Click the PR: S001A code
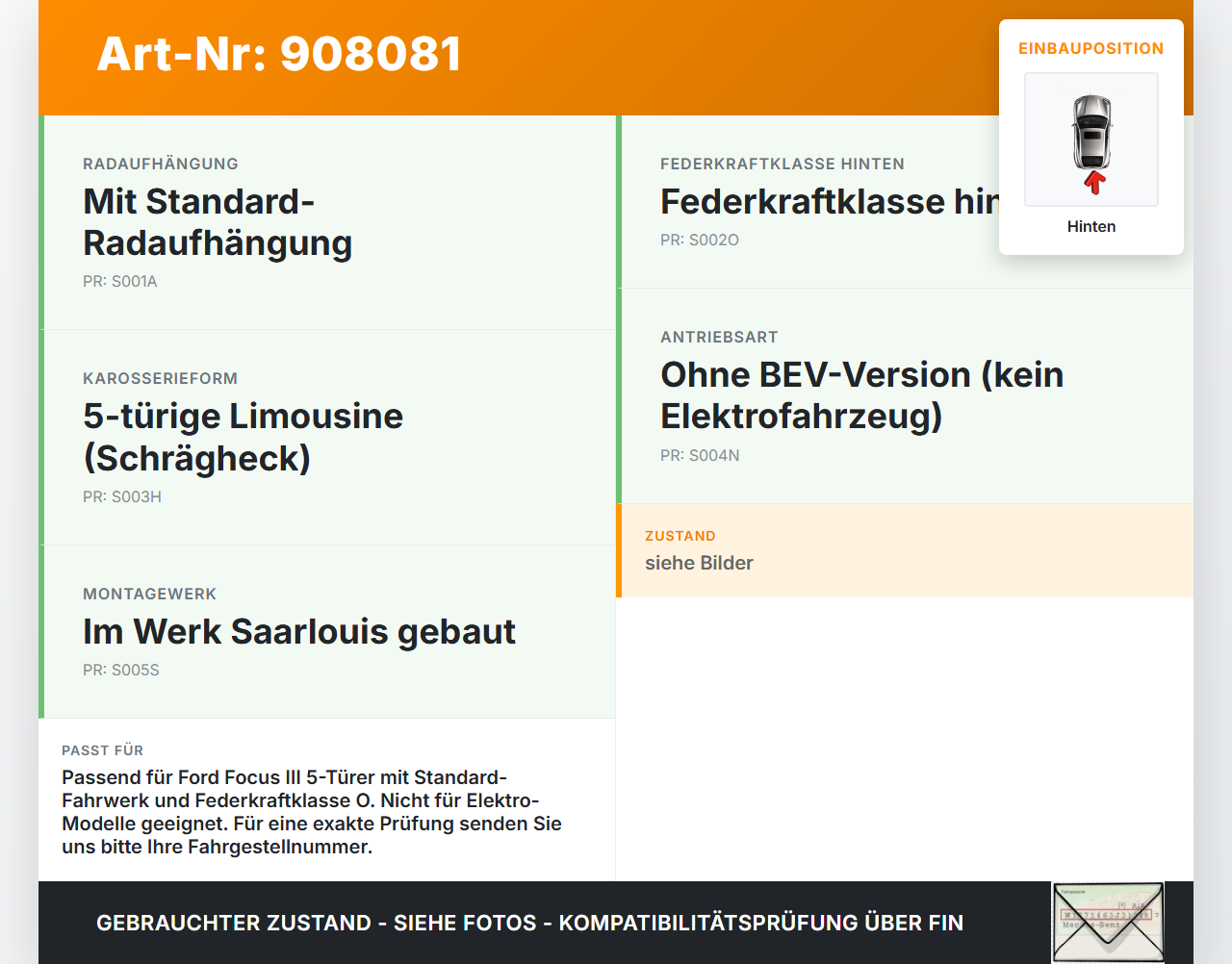 pos(120,282)
